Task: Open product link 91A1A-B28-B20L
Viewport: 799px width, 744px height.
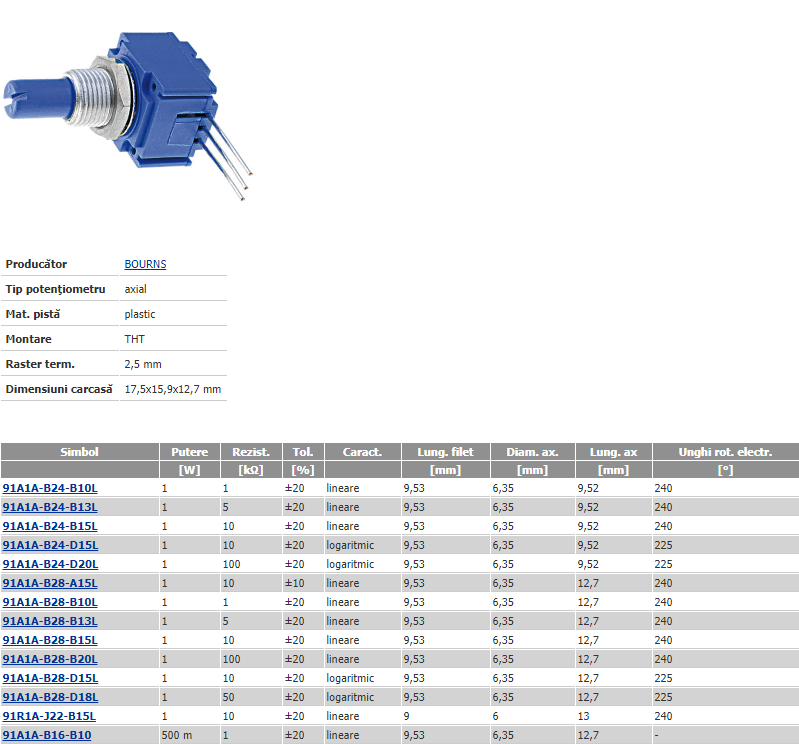Action: pos(50,659)
